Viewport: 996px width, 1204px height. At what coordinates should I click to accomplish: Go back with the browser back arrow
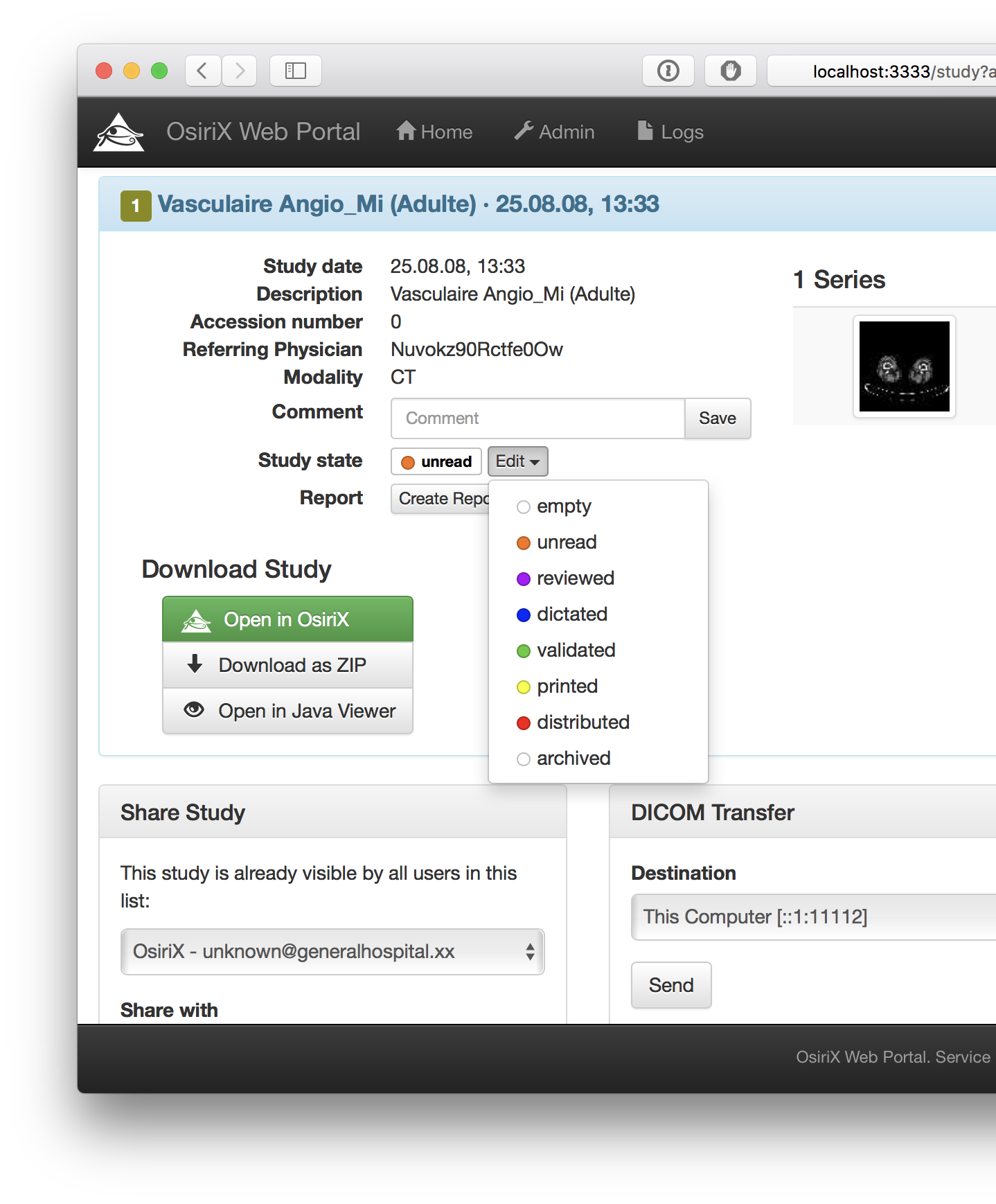click(203, 71)
